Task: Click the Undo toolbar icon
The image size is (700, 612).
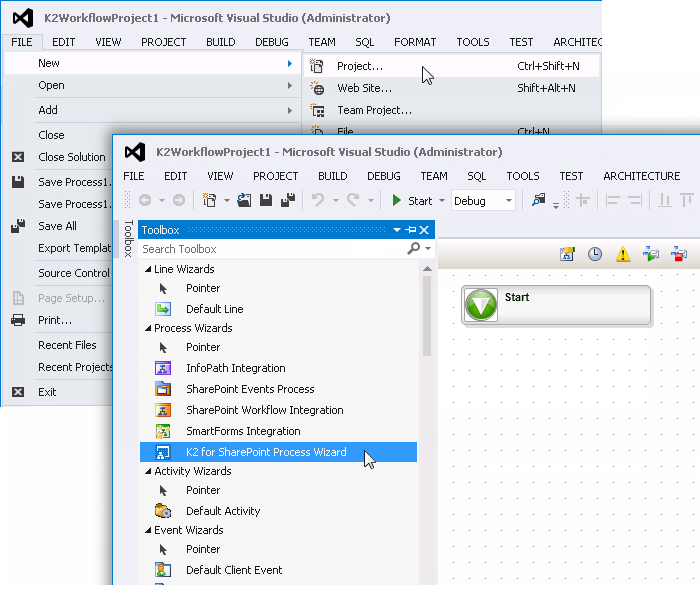Action: coord(318,200)
